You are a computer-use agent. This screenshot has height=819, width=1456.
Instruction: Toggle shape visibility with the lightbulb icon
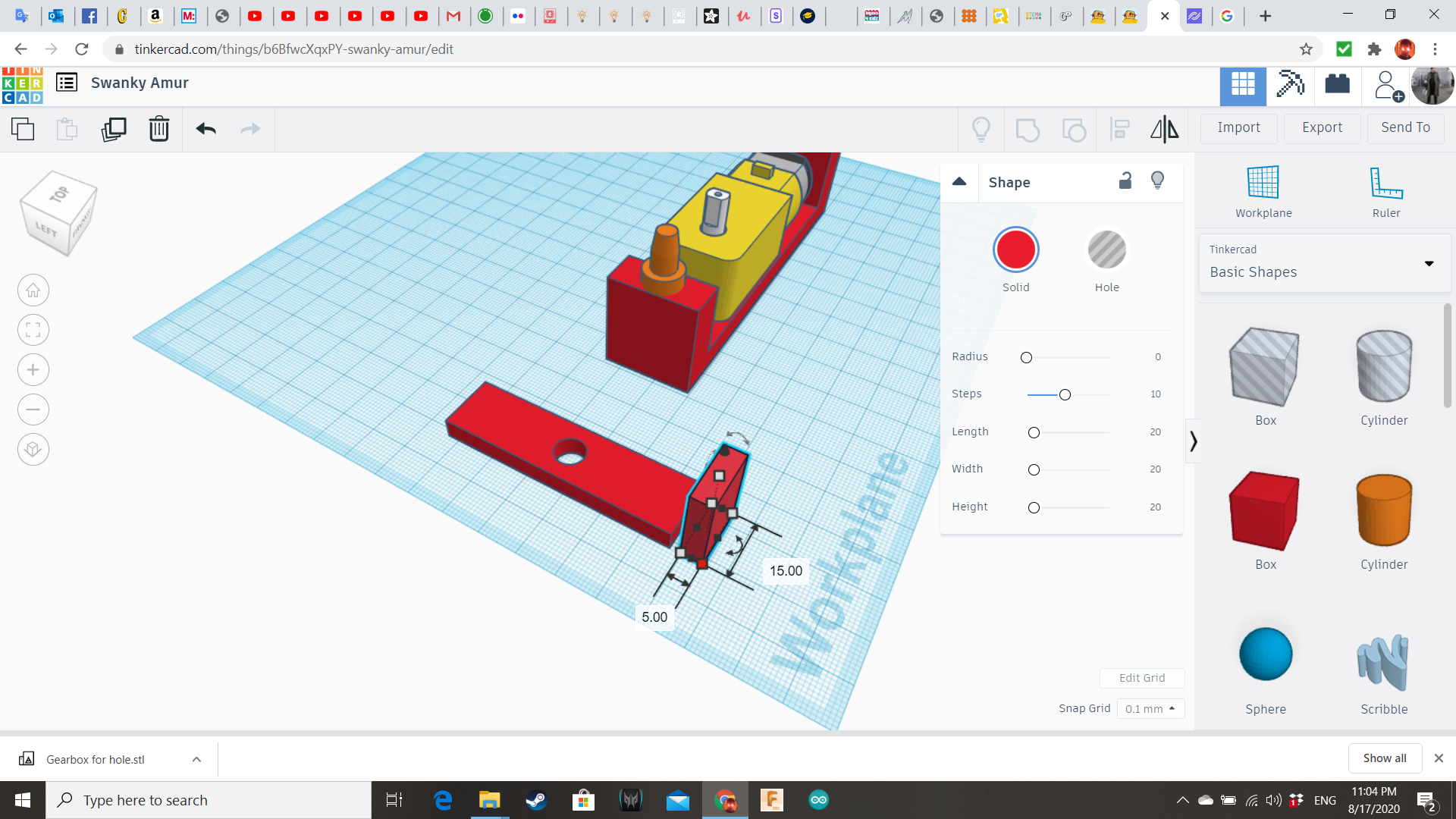coord(1157,180)
